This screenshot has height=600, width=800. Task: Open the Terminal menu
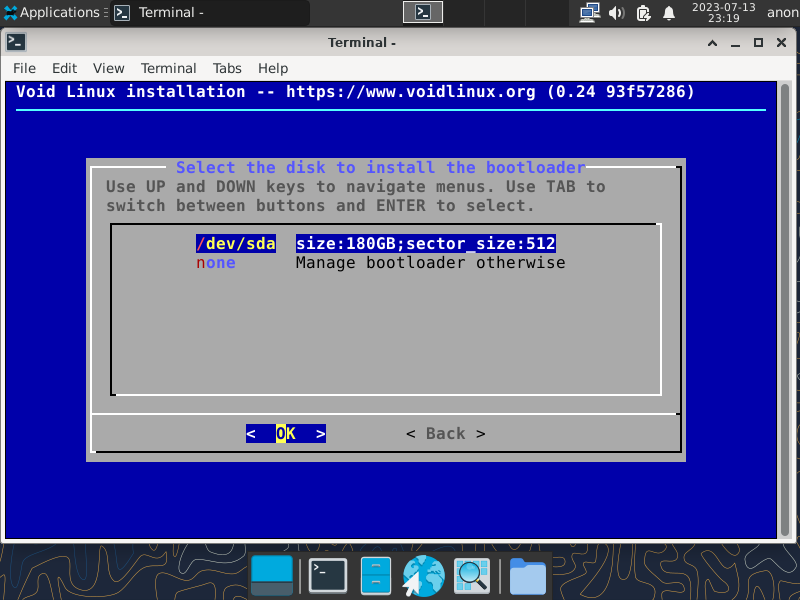[x=168, y=68]
